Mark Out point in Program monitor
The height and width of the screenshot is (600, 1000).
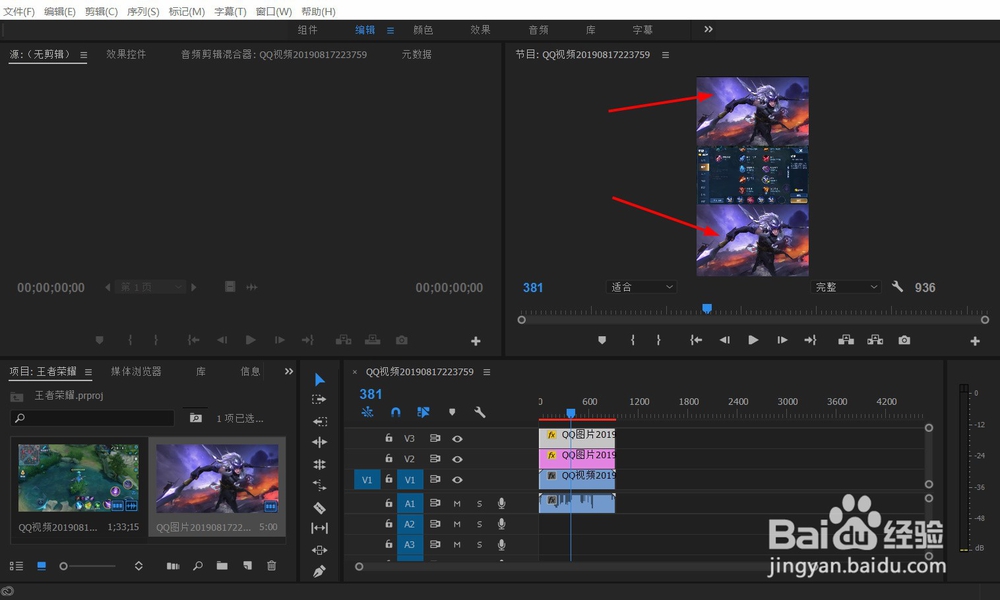click(658, 340)
